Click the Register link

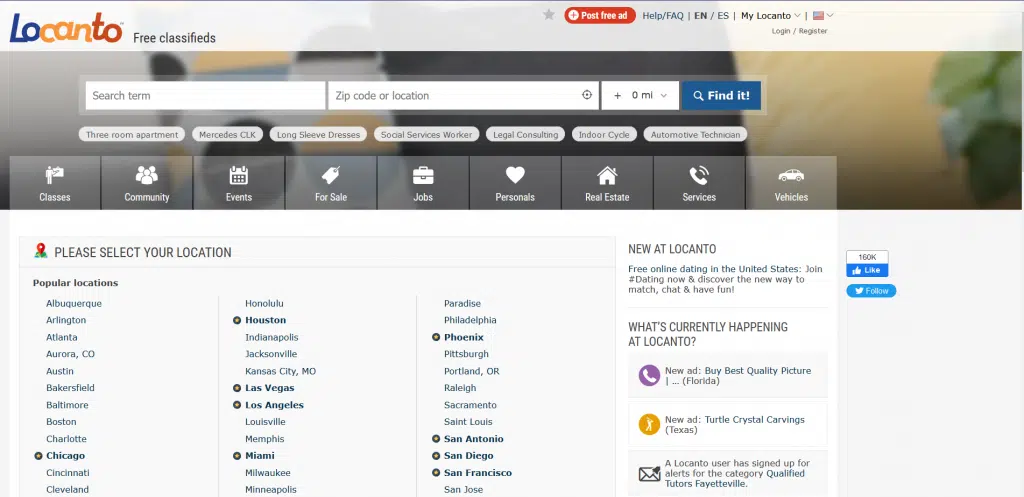(813, 31)
